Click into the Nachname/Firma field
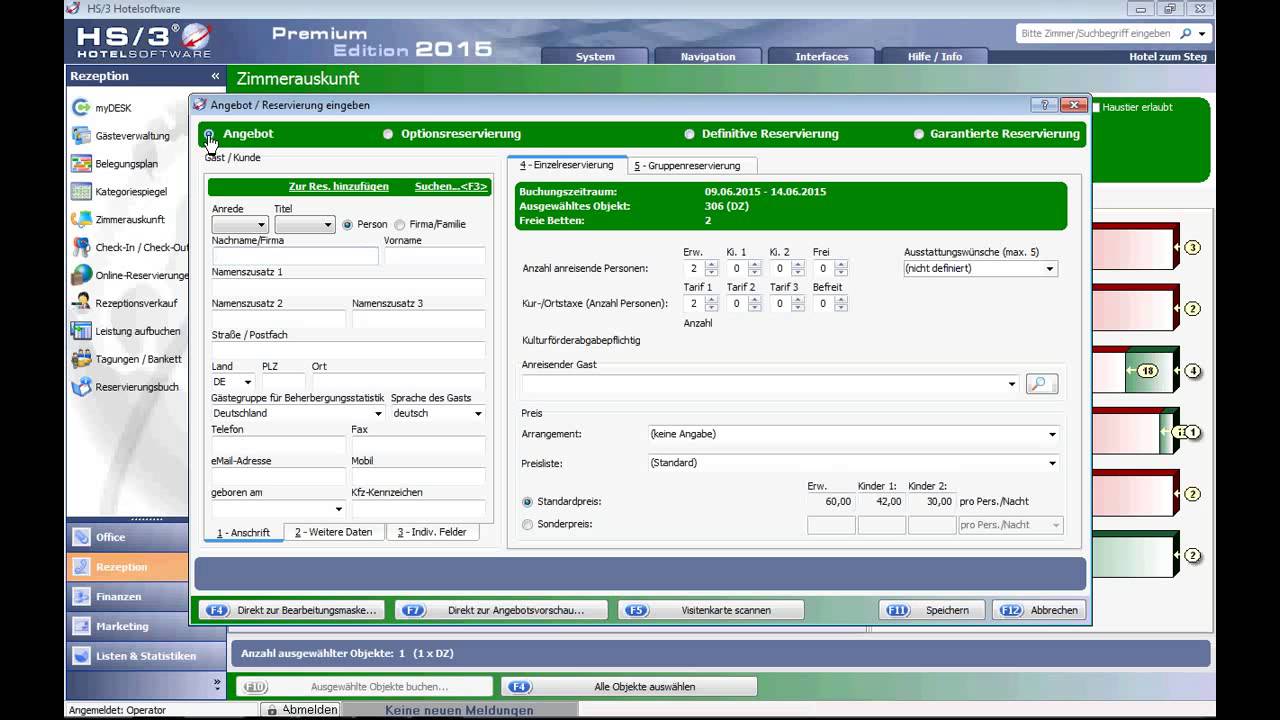The image size is (1280, 720). pos(295,256)
